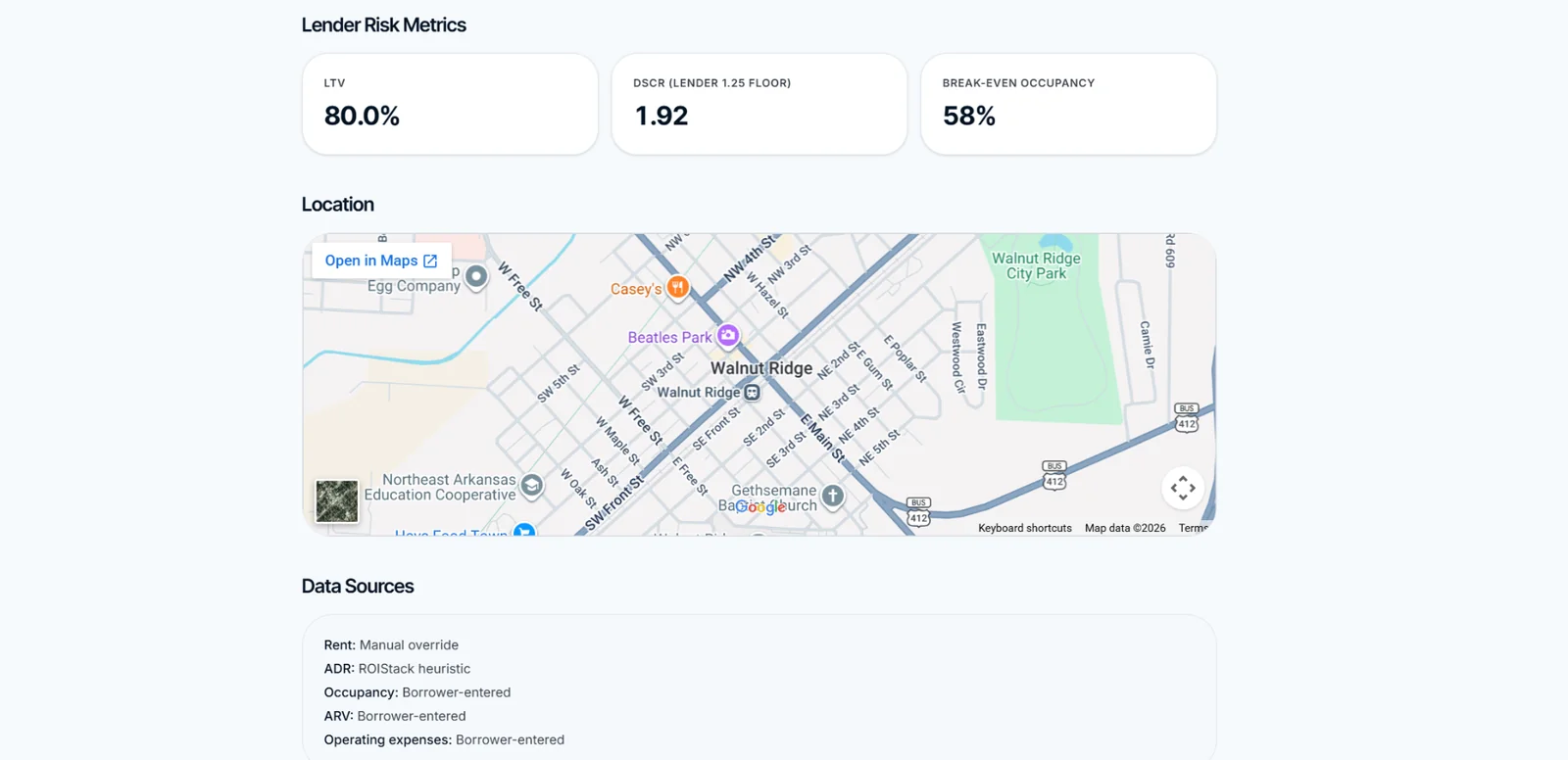Click the BUS 412 shield in the map's bottom center
The height and width of the screenshot is (760, 1568).
click(918, 511)
